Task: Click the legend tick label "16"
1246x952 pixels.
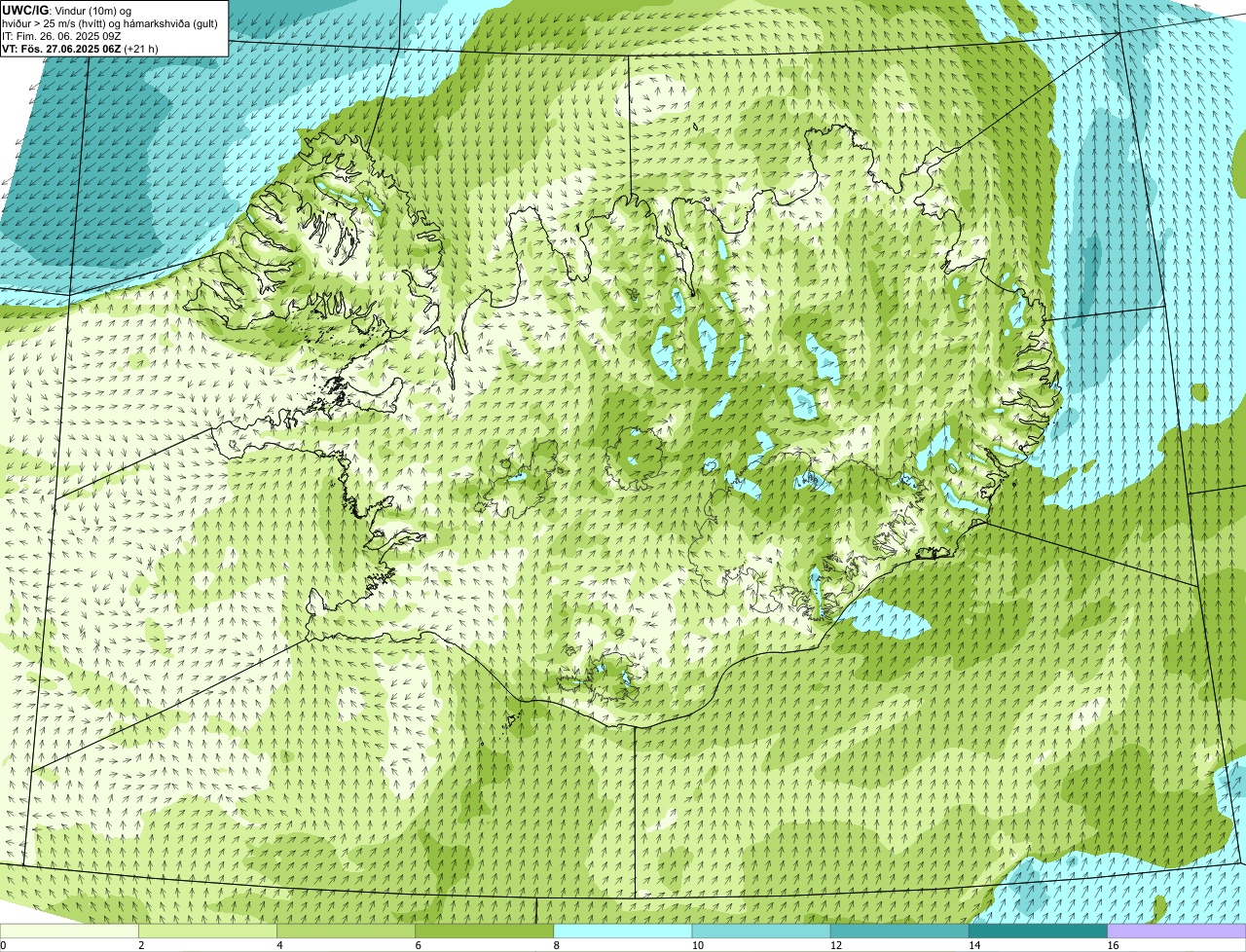Action: tap(1113, 945)
